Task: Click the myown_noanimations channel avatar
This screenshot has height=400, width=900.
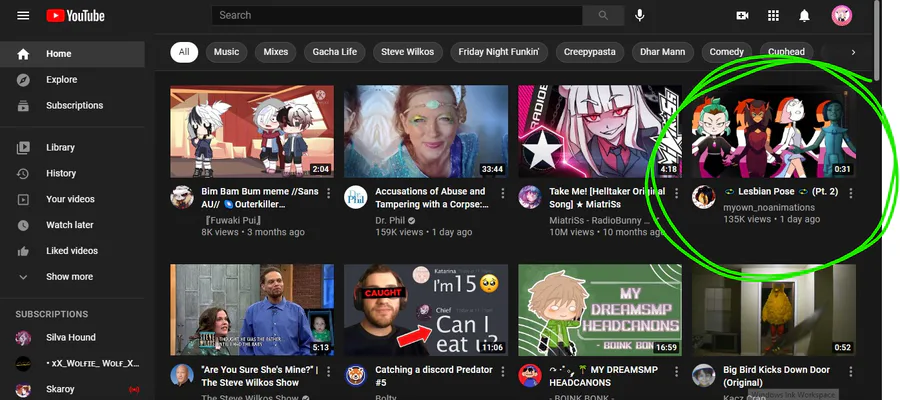Action: [x=703, y=197]
